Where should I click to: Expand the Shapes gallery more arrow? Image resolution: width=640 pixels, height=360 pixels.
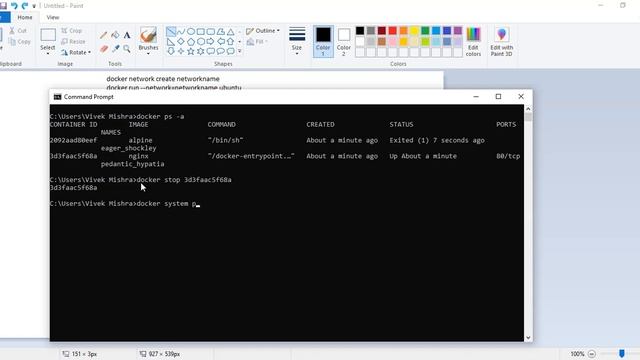click(240, 51)
